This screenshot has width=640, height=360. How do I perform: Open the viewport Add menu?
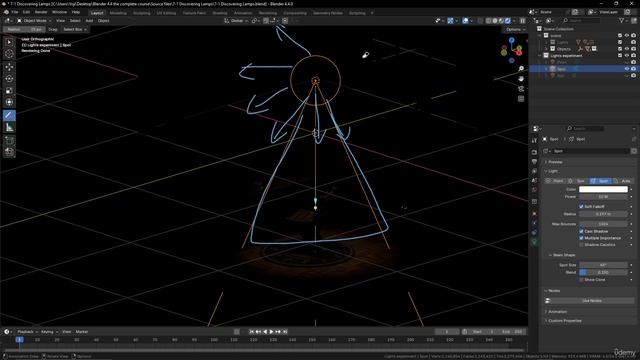89,20
